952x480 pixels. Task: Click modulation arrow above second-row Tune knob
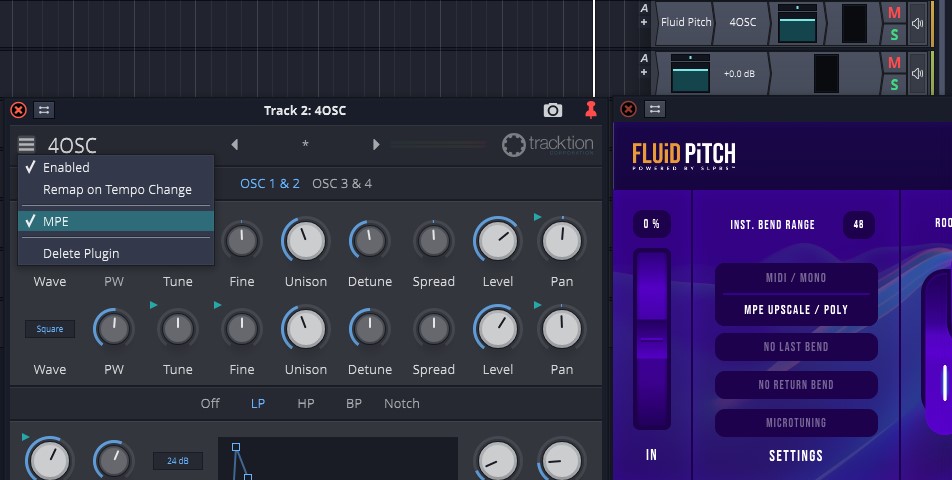pos(154,305)
